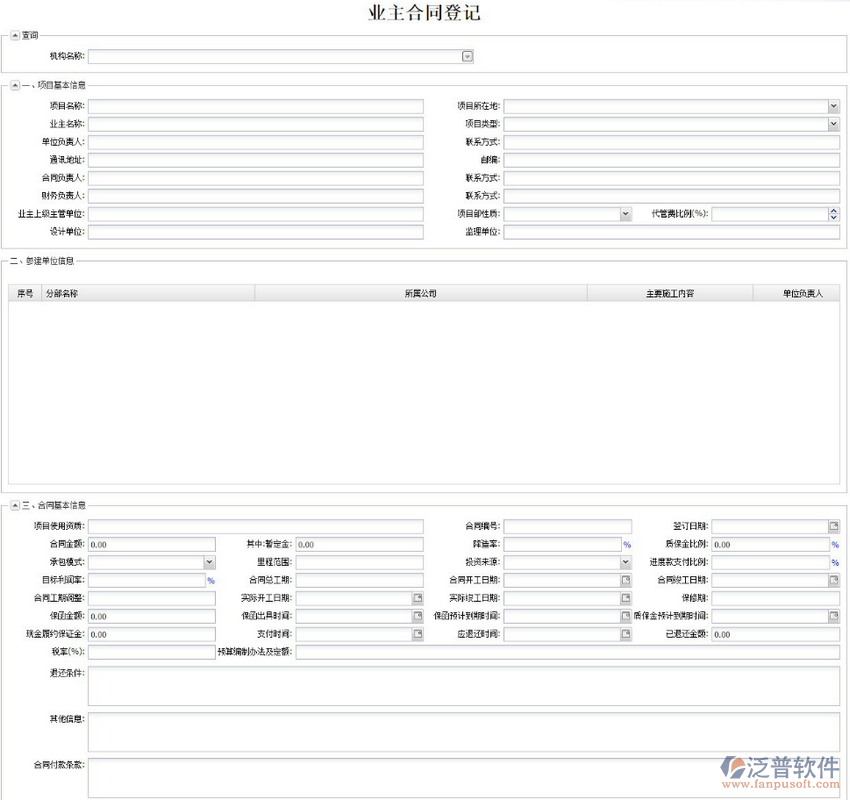
Task: Click the 监理单位 input field
Action: click(x=672, y=232)
